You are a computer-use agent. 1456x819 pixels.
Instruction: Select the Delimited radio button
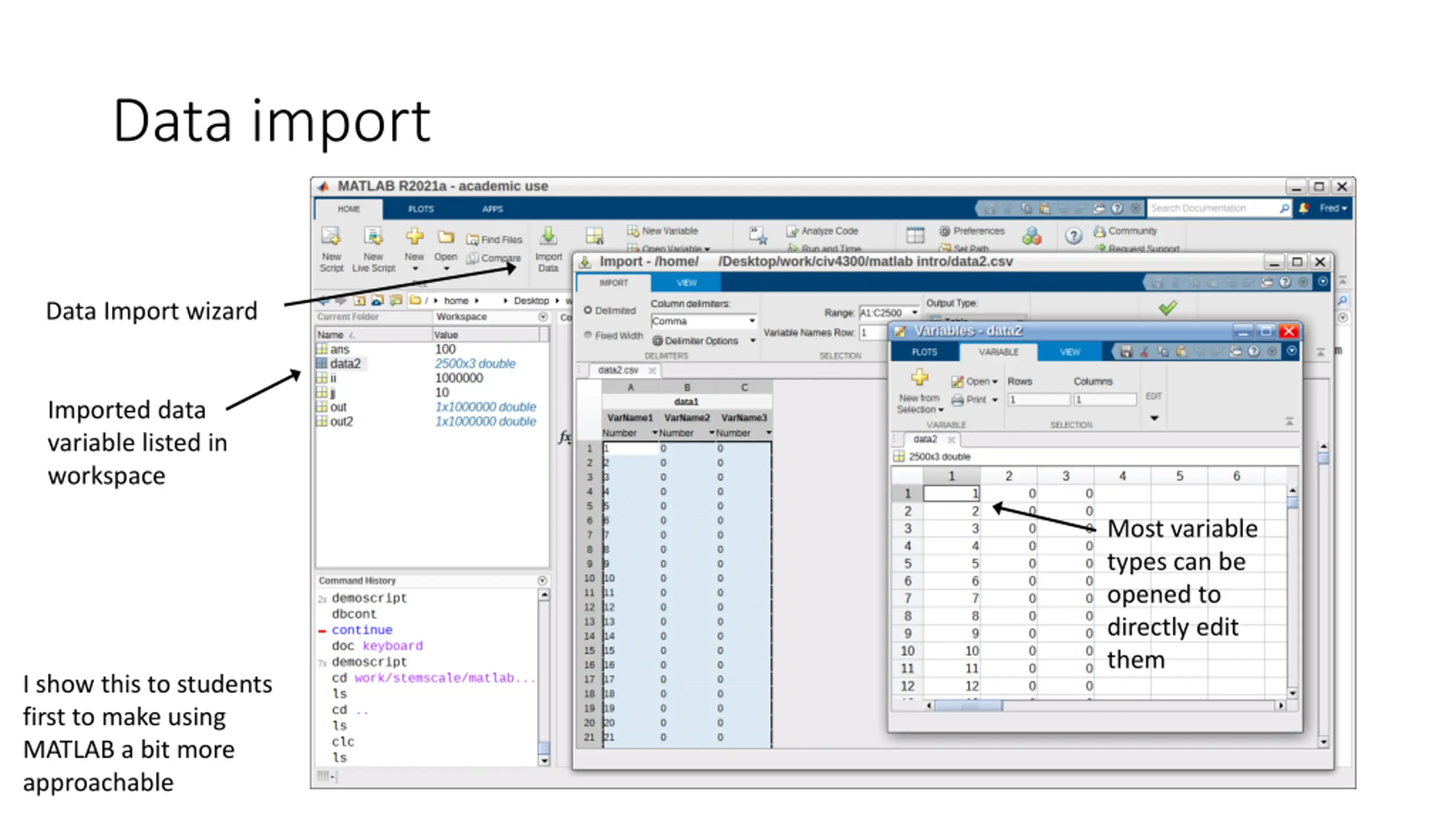pos(588,311)
